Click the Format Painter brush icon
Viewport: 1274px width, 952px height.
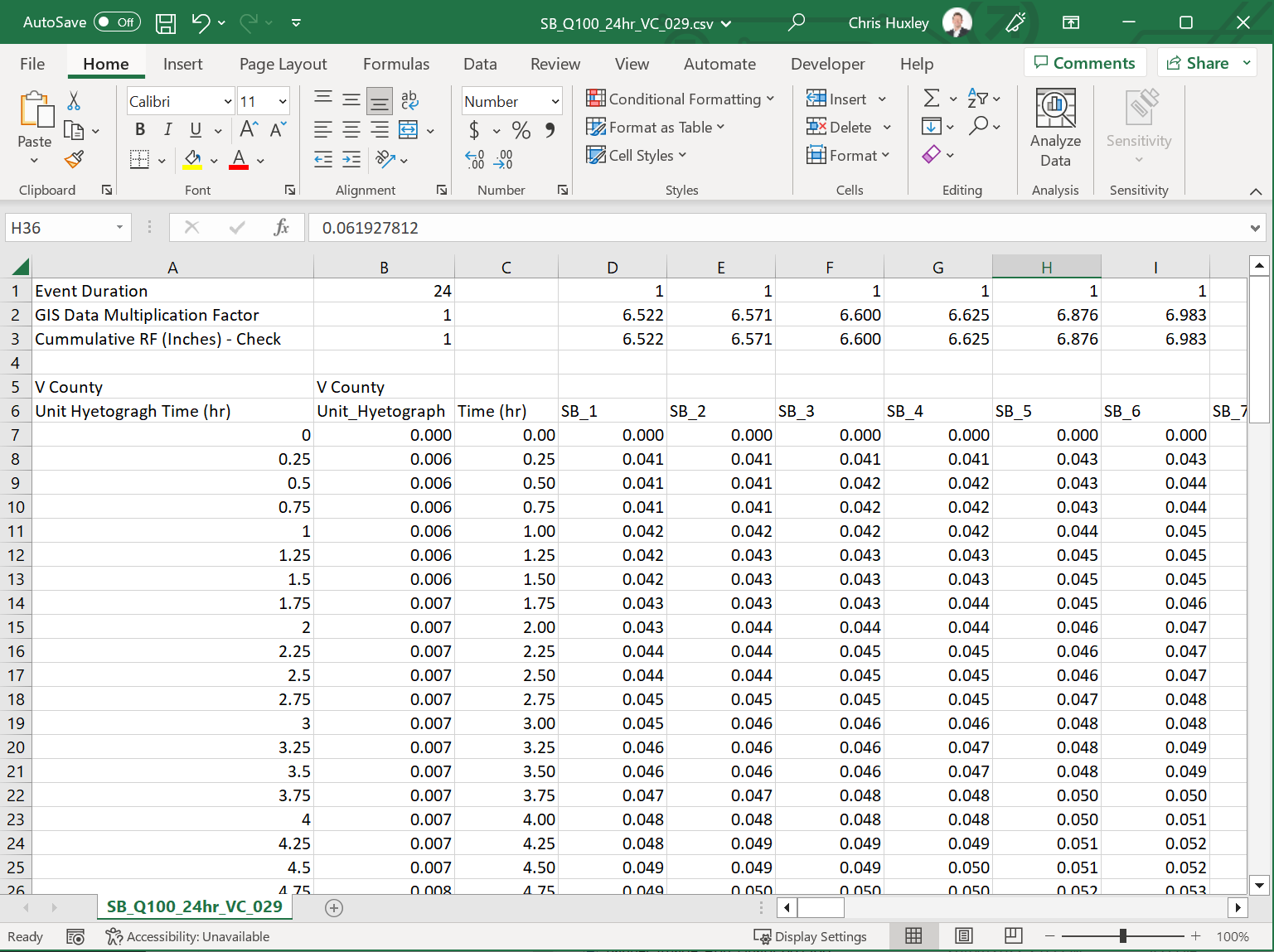75,159
